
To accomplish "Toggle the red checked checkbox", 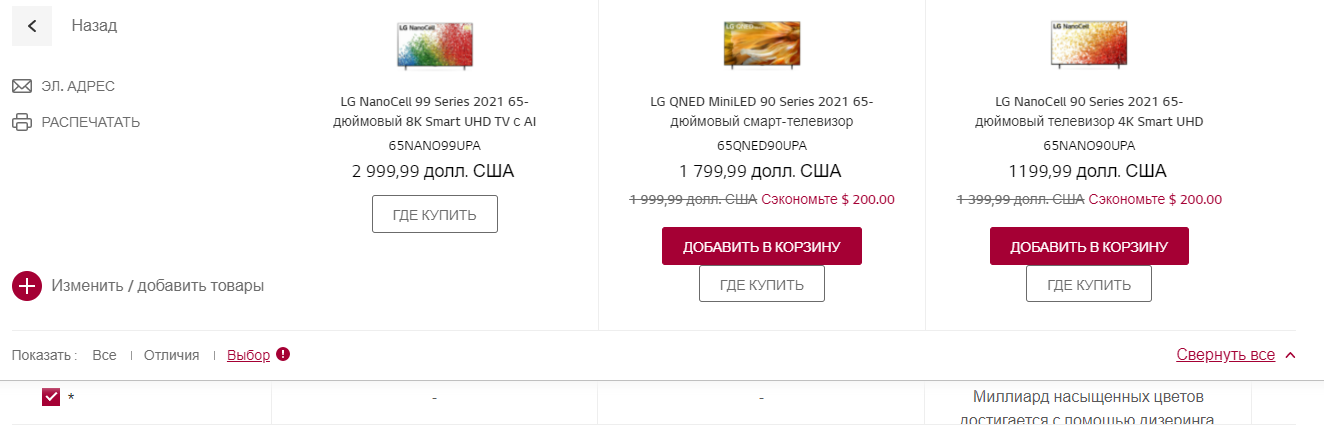I will click(x=51, y=398).
